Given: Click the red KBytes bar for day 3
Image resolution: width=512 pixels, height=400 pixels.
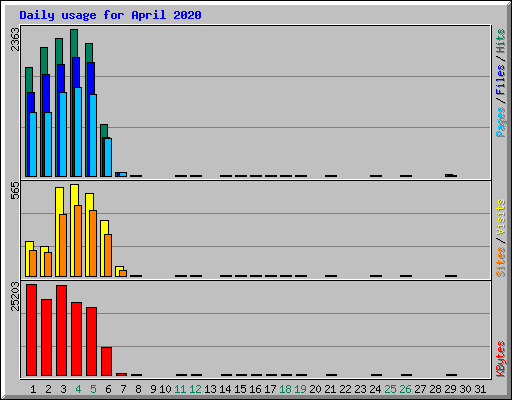Looking at the screenshot, I should 61,330.
